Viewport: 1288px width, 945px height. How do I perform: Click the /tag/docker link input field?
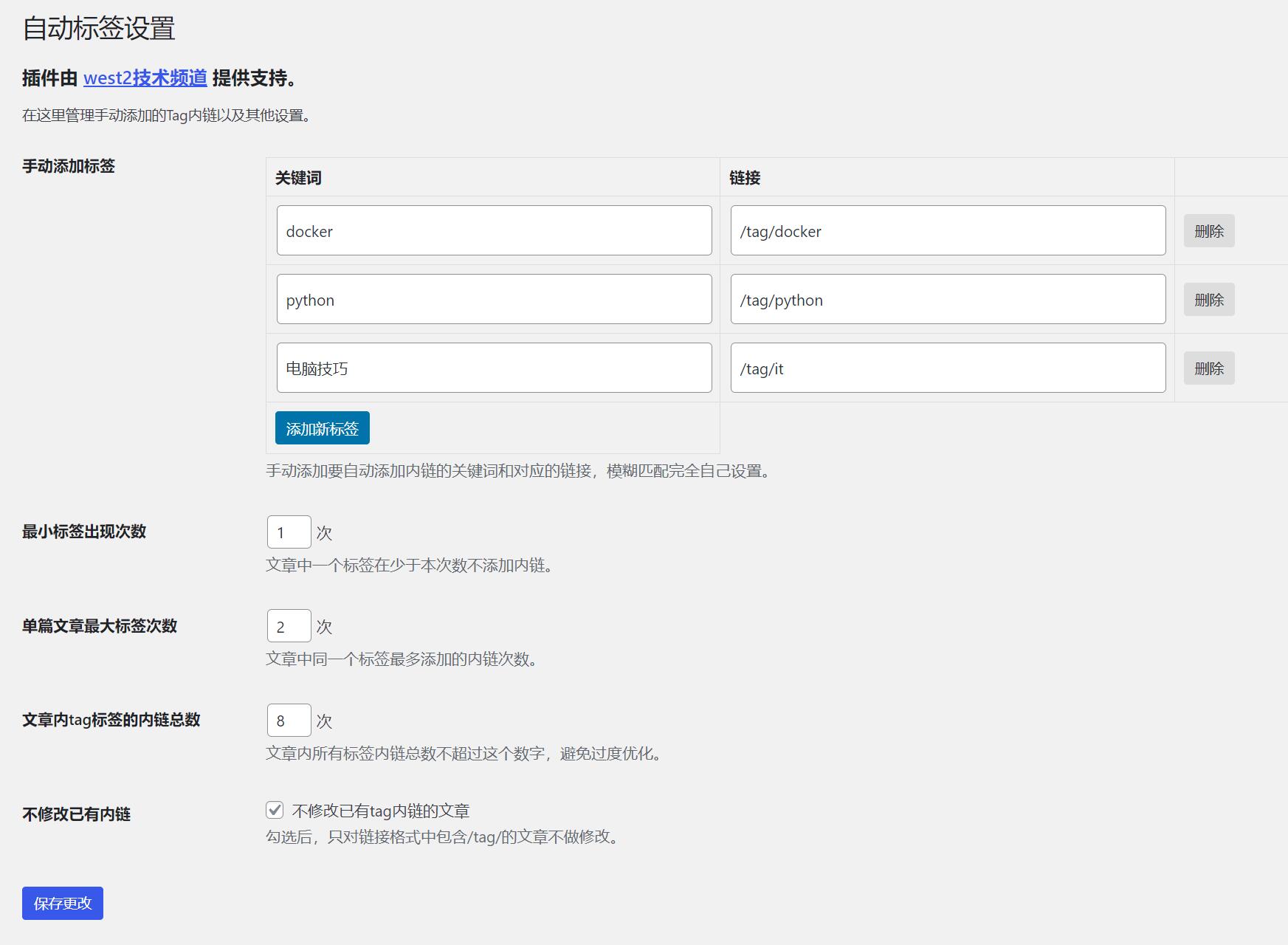click(x=948, y=230)
